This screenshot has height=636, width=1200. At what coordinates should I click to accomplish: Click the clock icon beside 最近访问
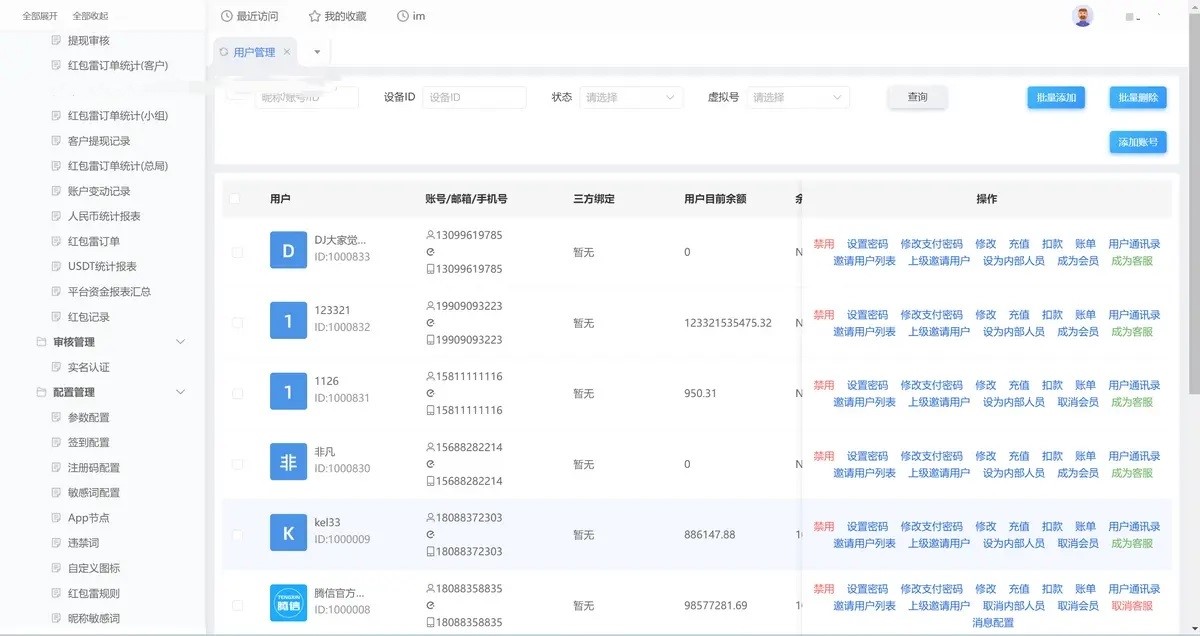pos(226,17)
